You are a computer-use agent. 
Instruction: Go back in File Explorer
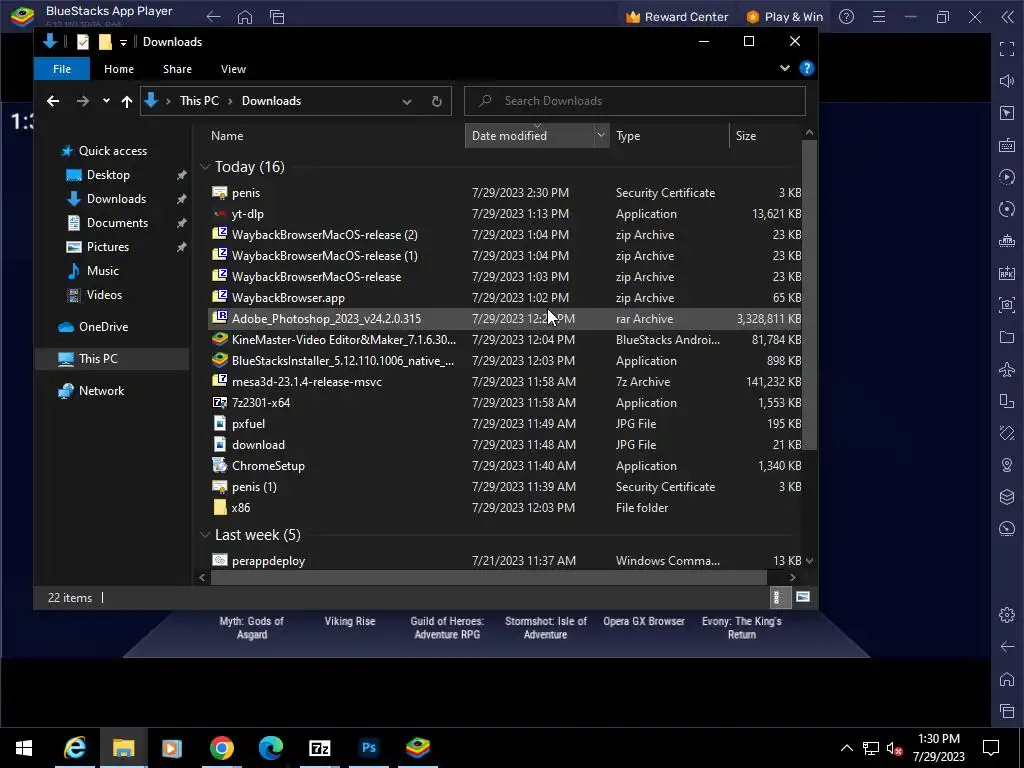pos(53,101)
